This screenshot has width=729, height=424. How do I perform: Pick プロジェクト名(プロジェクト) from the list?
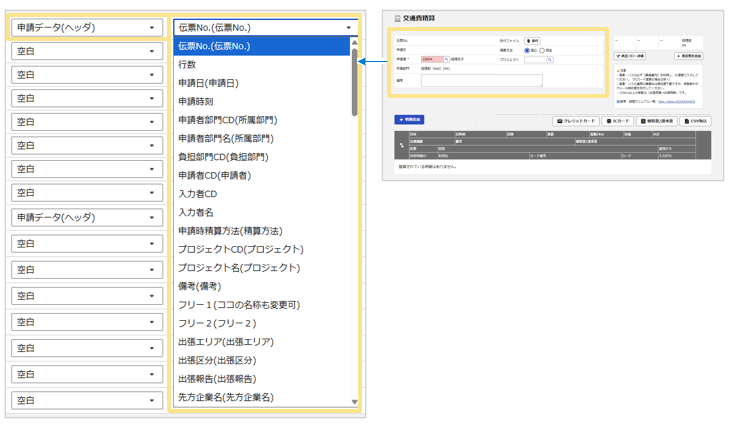[262, 268]
